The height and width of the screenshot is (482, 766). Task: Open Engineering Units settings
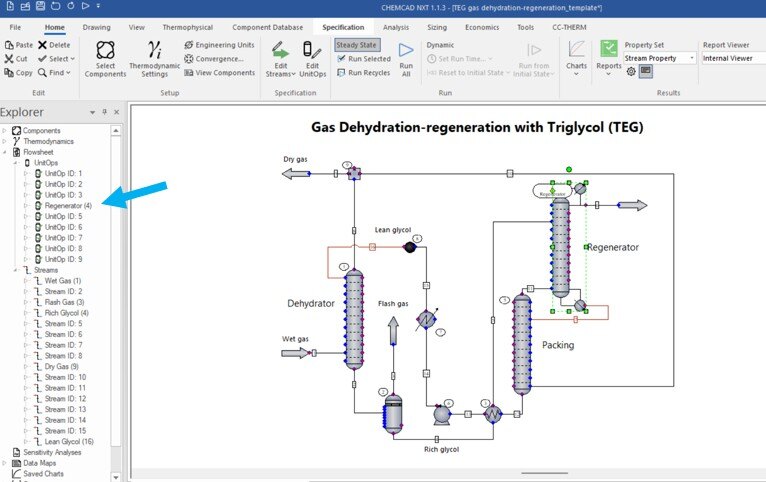(x=219, y=45)
